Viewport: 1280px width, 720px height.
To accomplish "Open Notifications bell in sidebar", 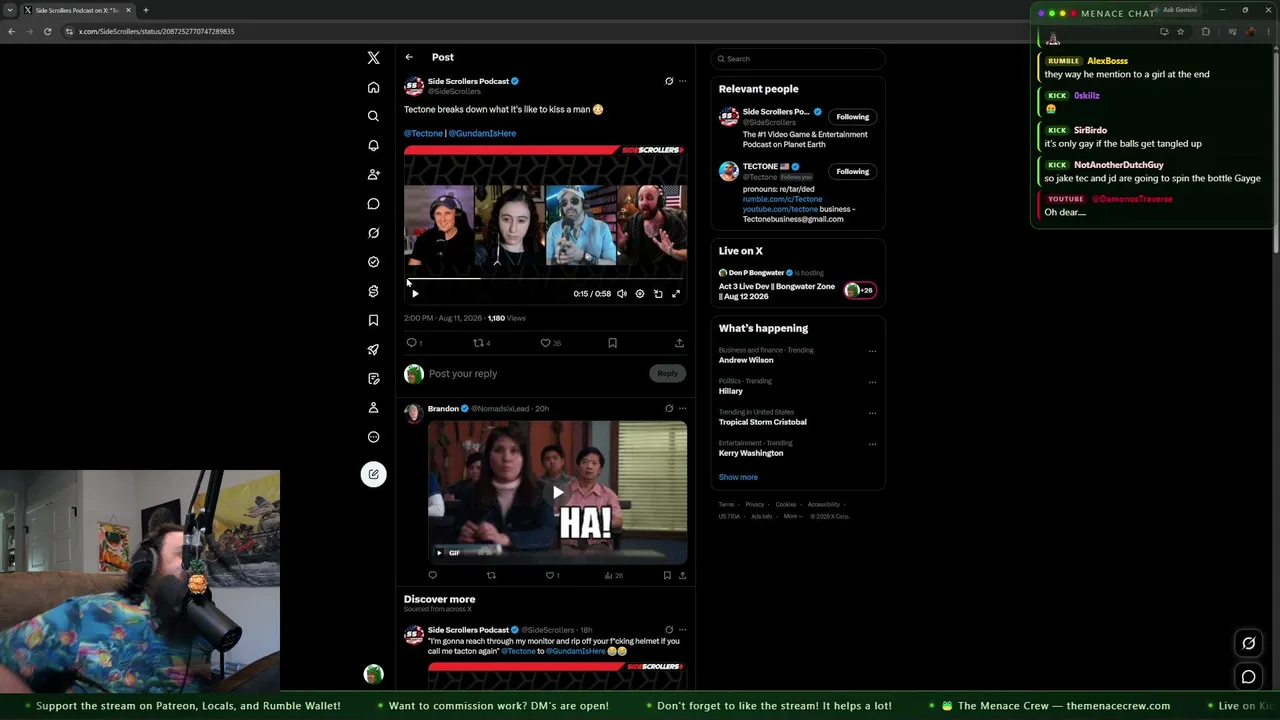I will tap(373, 145).
